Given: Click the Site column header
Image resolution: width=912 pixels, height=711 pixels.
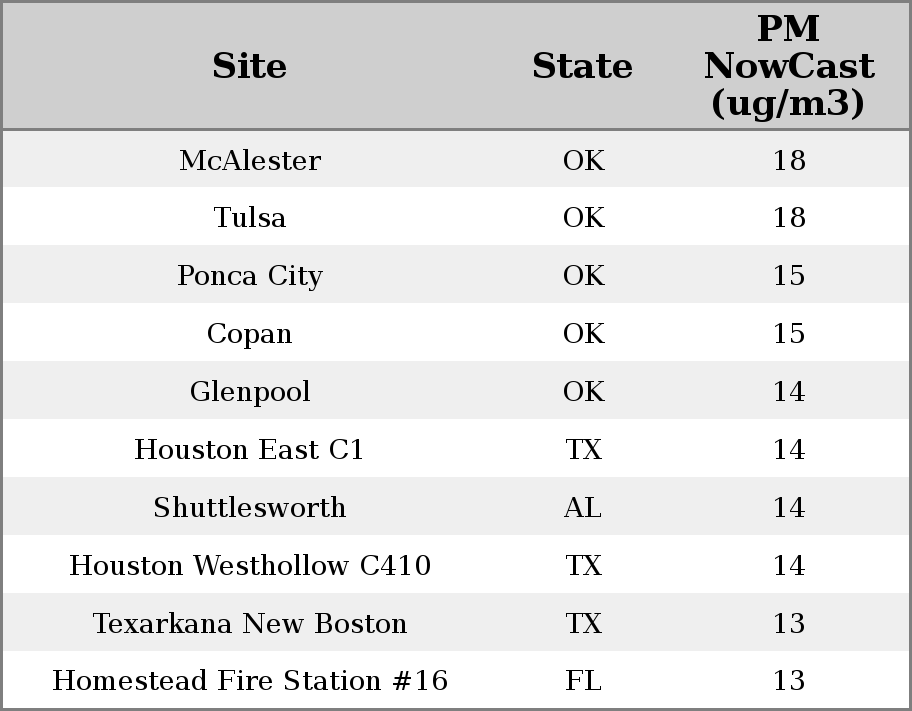Looking at the screenshot, I should [249, 66].
